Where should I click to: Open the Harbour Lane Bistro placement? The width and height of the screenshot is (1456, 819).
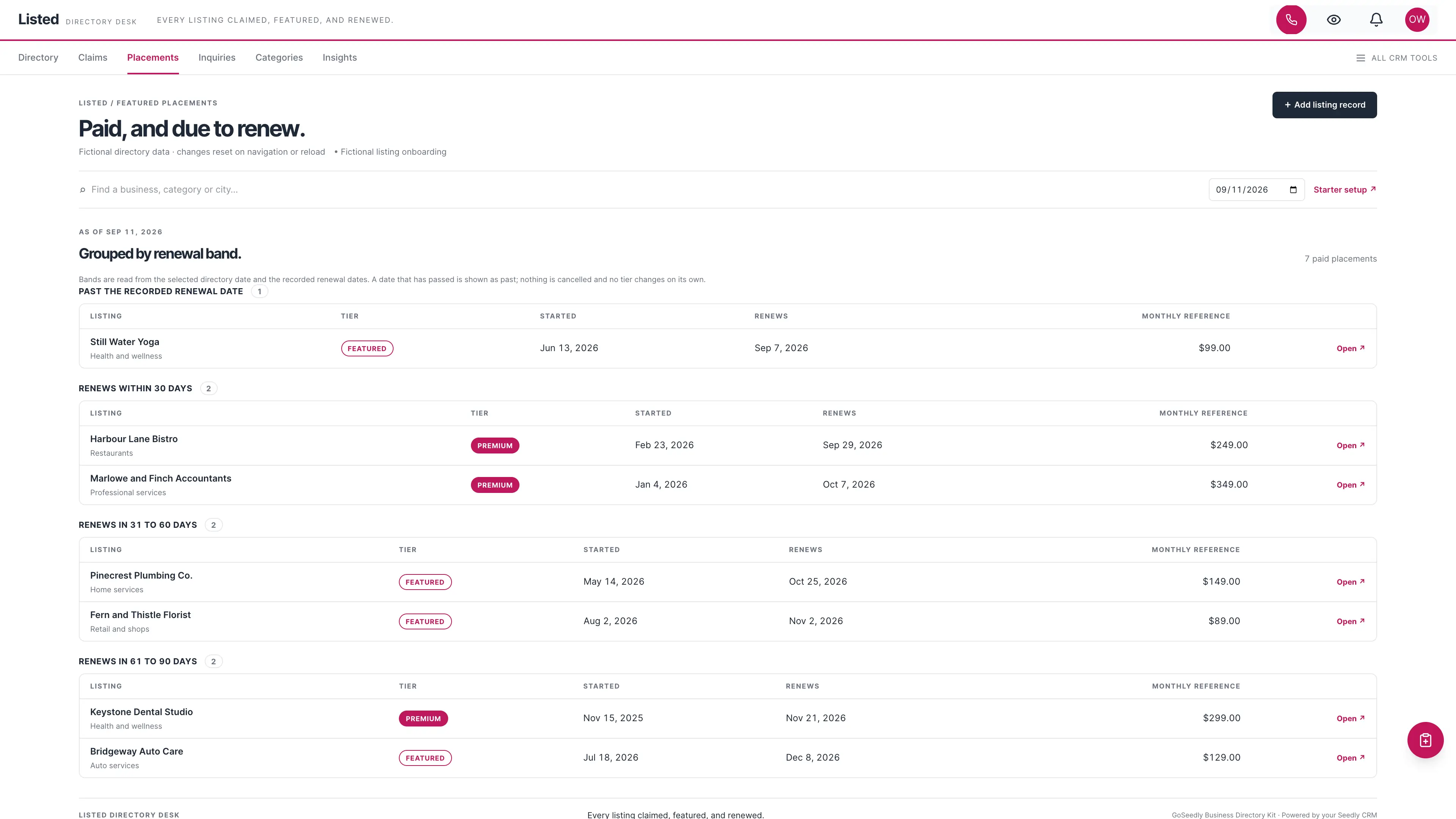click(x=1350, y=446)
